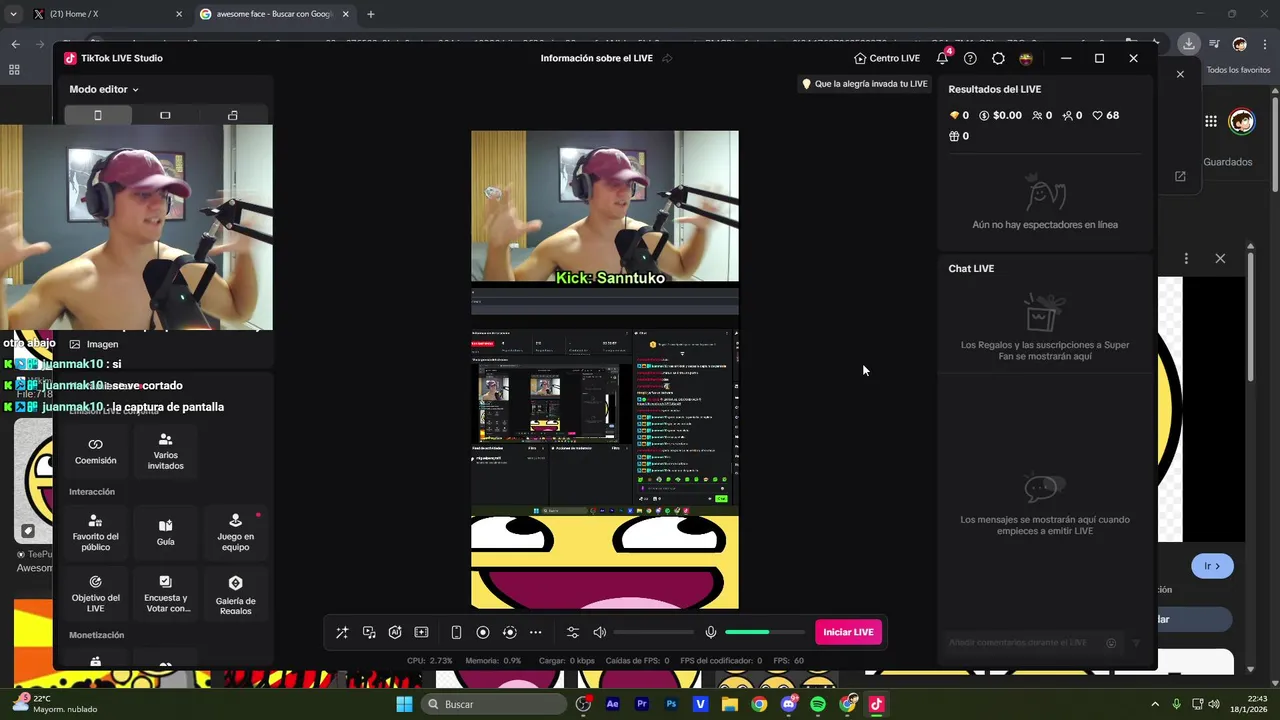Open Información sobre el LIVE
This screenshot has height=720, width=1280.
(596, 58)
